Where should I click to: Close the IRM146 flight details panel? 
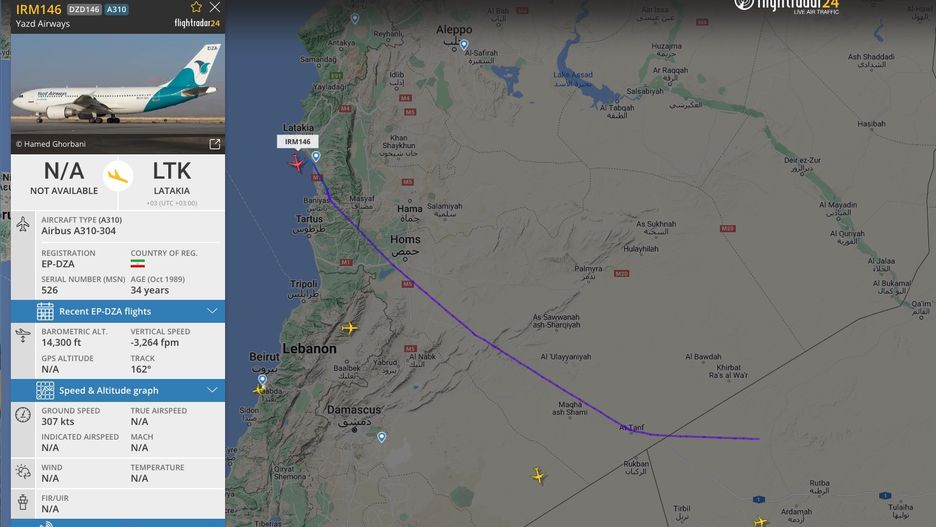[215, 7]
